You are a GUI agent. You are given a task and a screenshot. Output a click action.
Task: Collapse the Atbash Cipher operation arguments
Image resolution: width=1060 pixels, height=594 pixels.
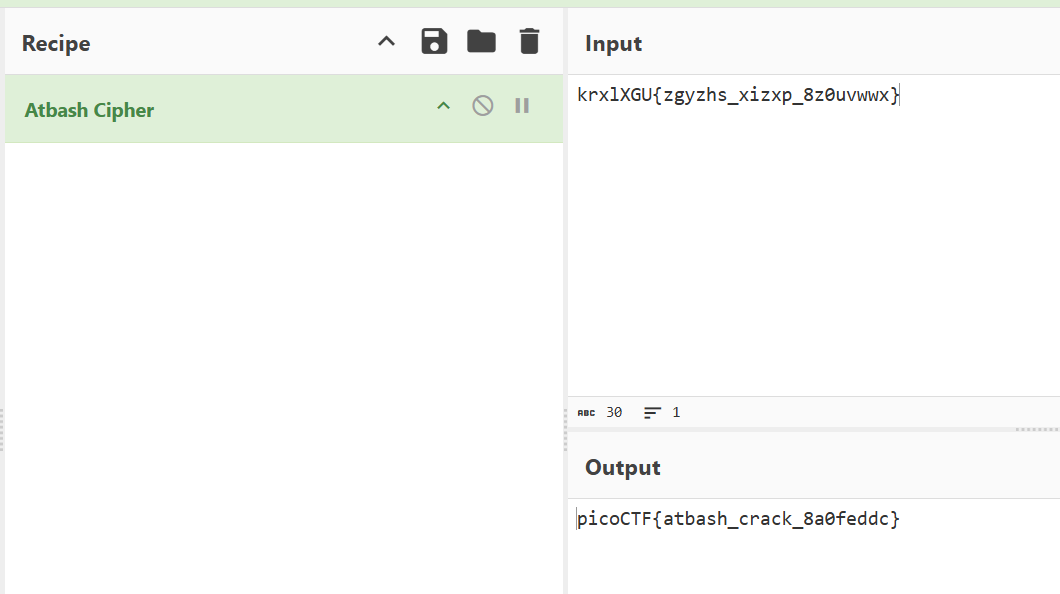tap(444, 106)
